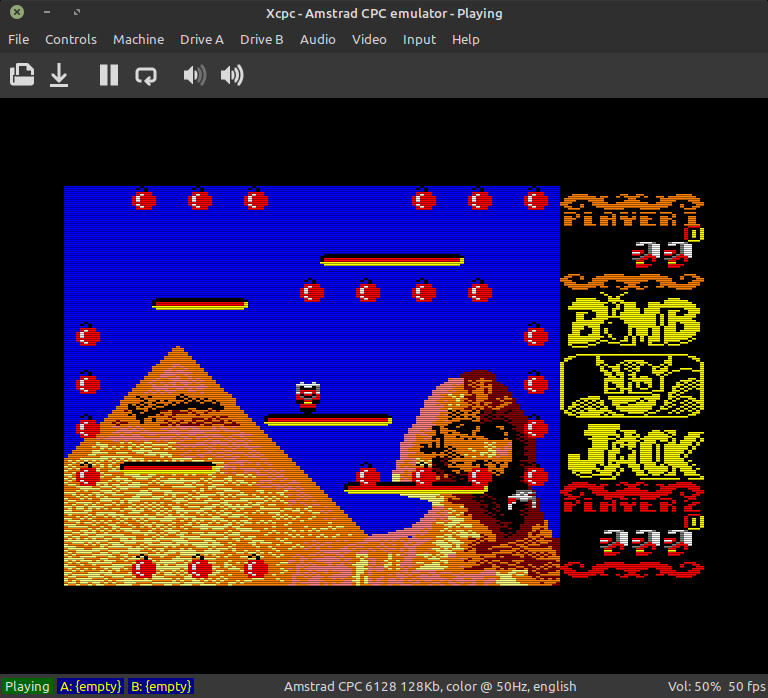Open the File menu
The image size is (768, 698).
click(19, 39)
